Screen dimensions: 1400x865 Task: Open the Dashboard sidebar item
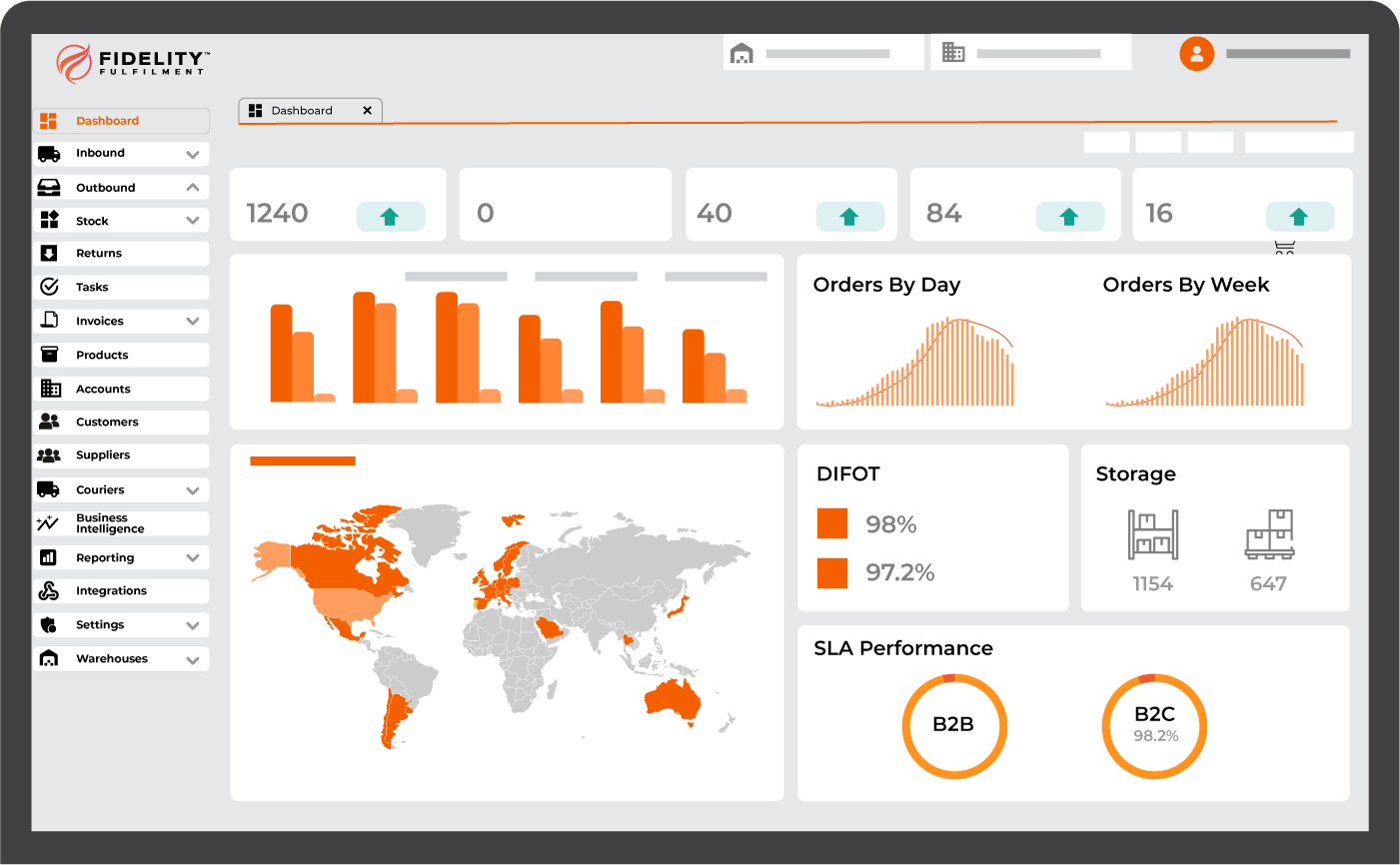click(121, 121)
